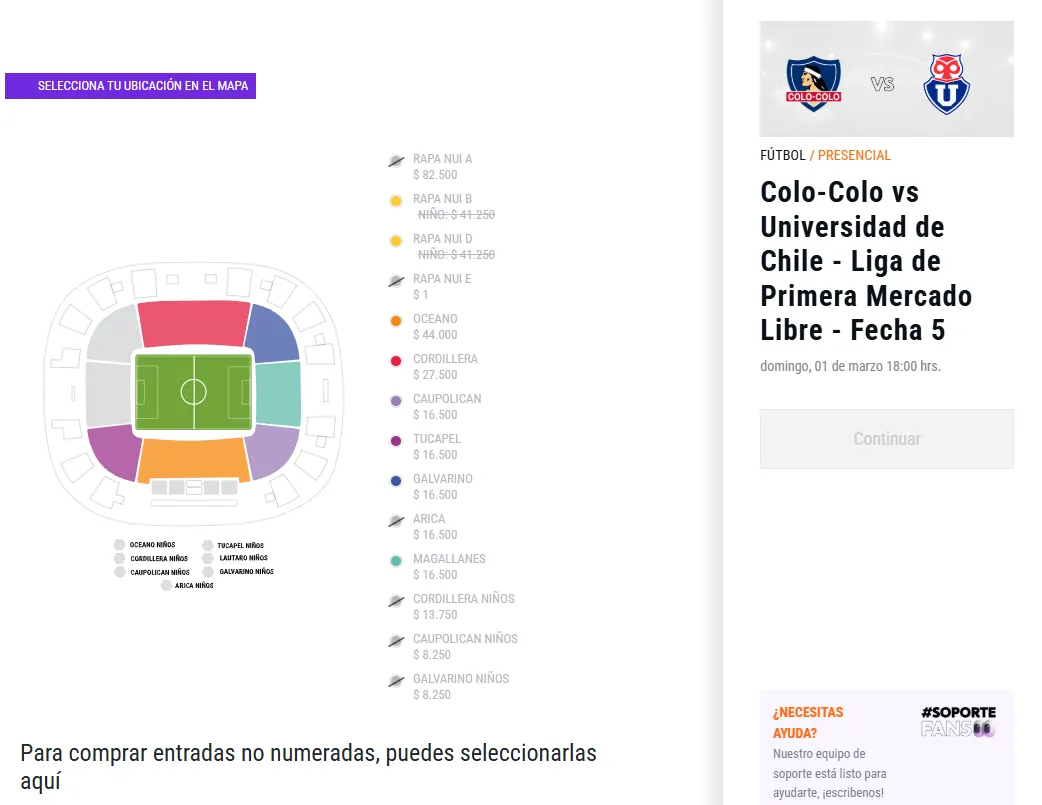Click the SELECCIONA TU UBICACIÓN banner
This screenshot has height=805, width=1042.
[x=131, y=86]
